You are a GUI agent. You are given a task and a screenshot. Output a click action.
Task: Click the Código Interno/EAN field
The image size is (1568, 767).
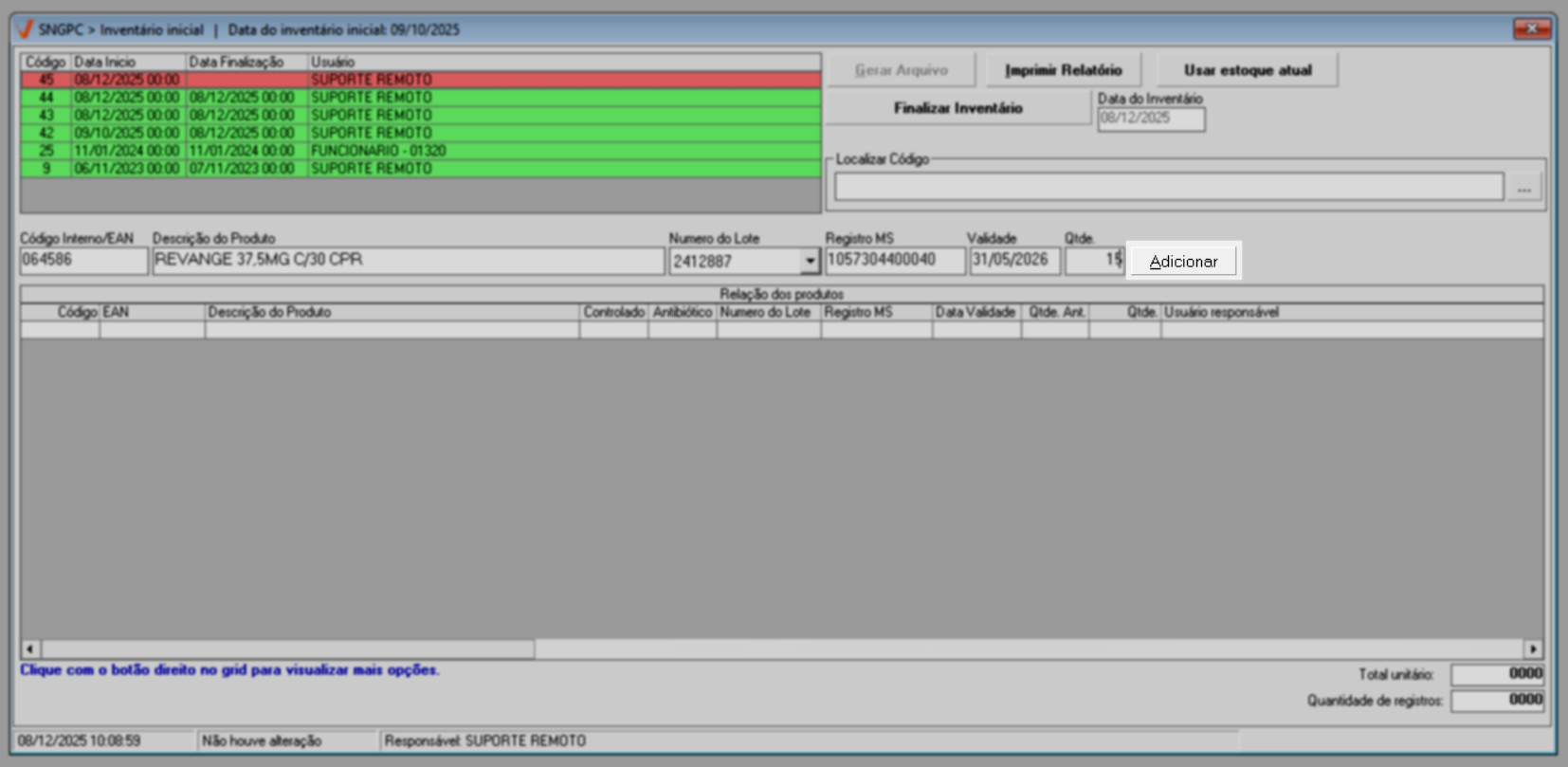(x=83, y=261)
